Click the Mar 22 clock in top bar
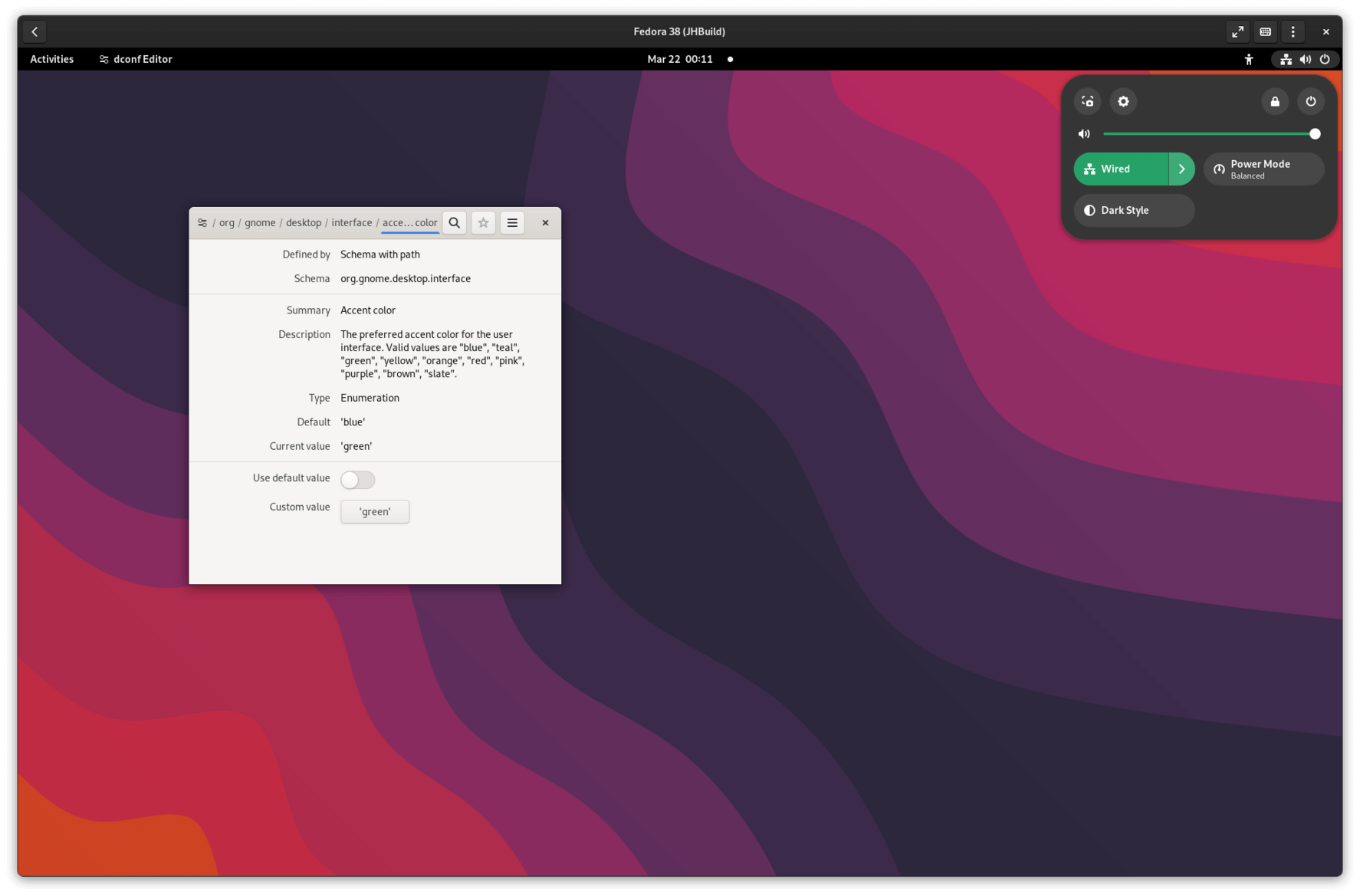This screenshot has width=1360, height=896. 680,59
